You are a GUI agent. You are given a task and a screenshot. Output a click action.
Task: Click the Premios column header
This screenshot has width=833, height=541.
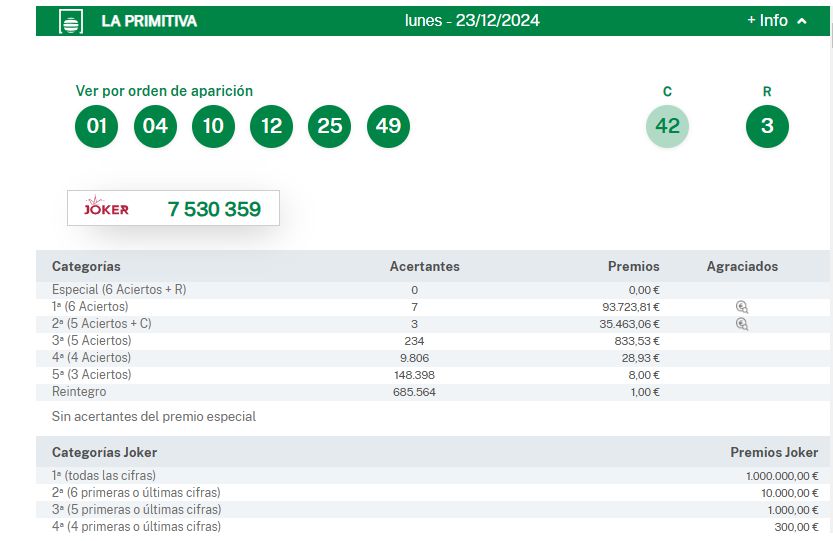point(633,266)
